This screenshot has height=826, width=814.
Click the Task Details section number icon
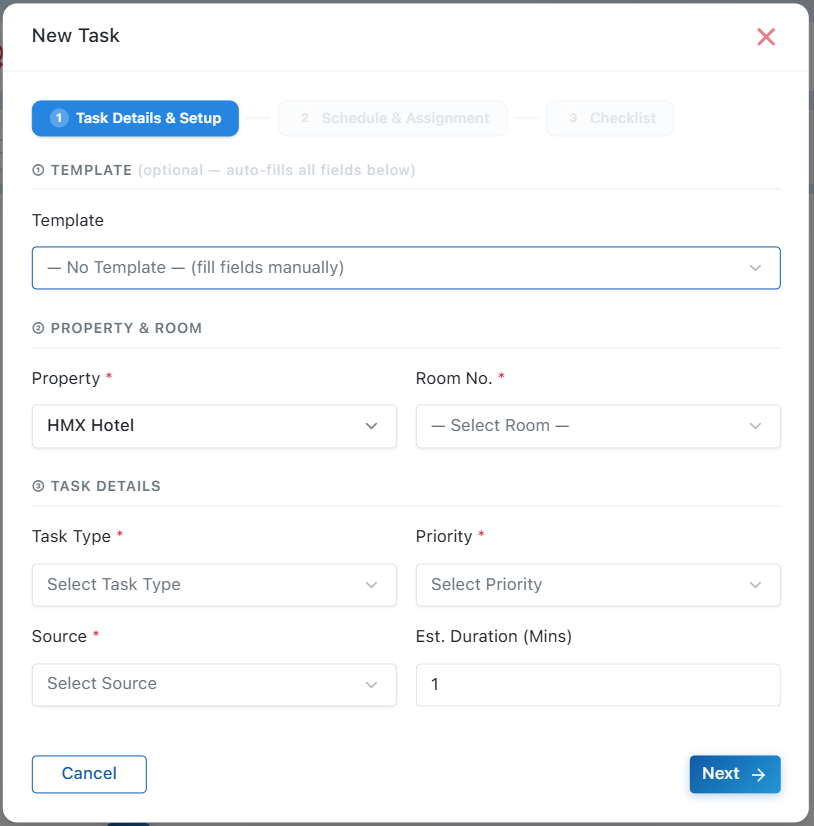(38, 486)
